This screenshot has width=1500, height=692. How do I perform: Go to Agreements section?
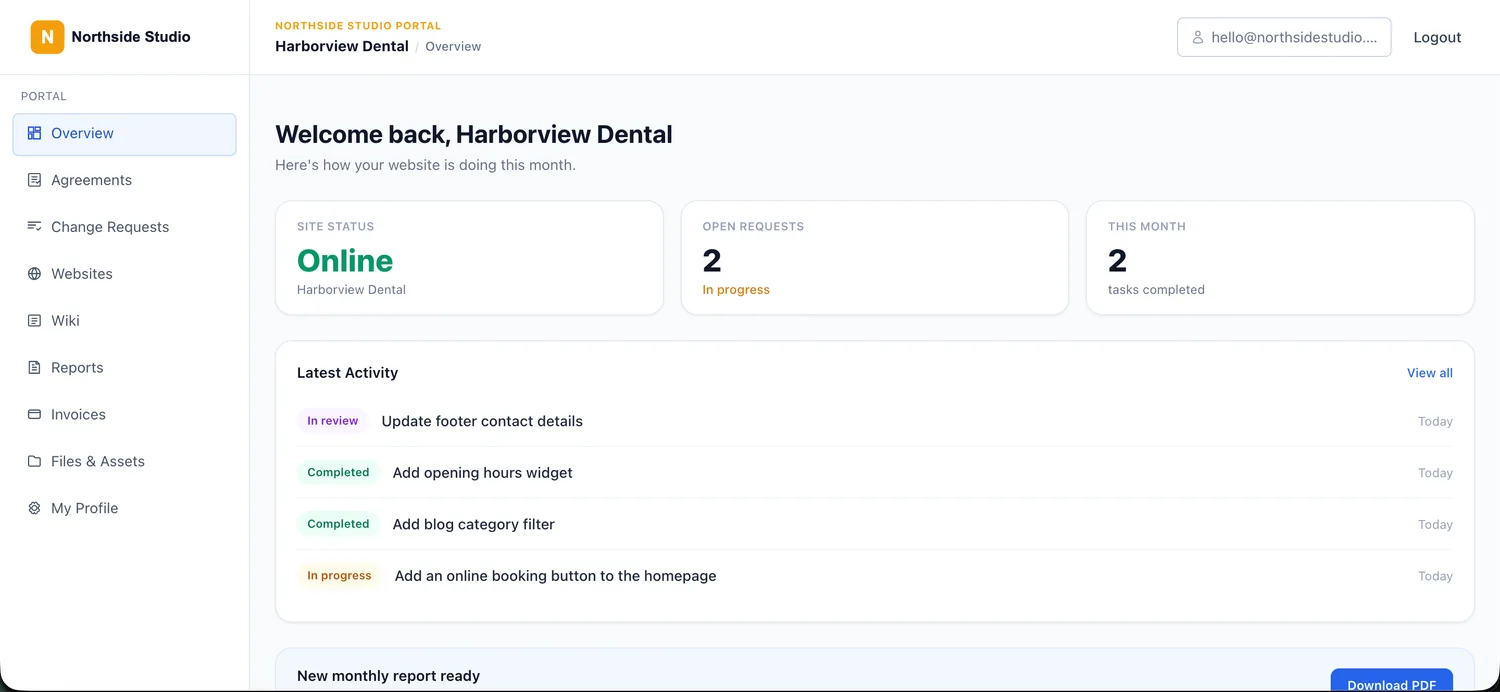coord(124,180)
